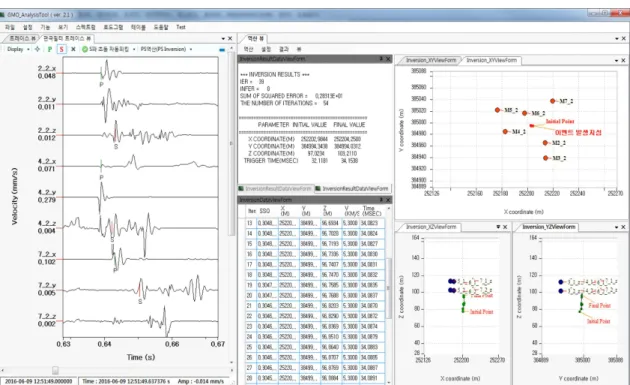Click the left arrow of trace horizontal scrollbar

pyautogui.click(x=2, y=370)
